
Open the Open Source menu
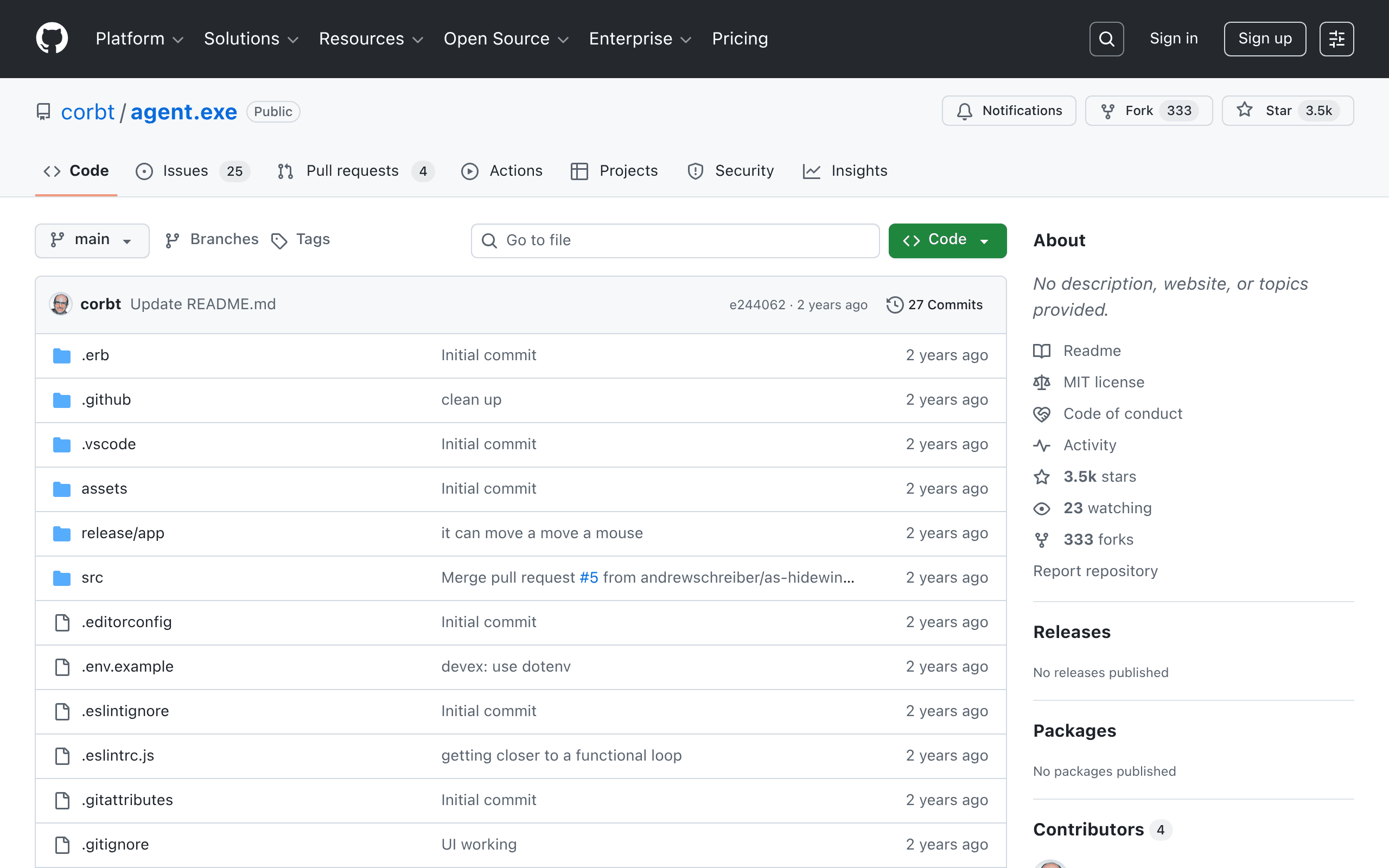coord(506,39)
